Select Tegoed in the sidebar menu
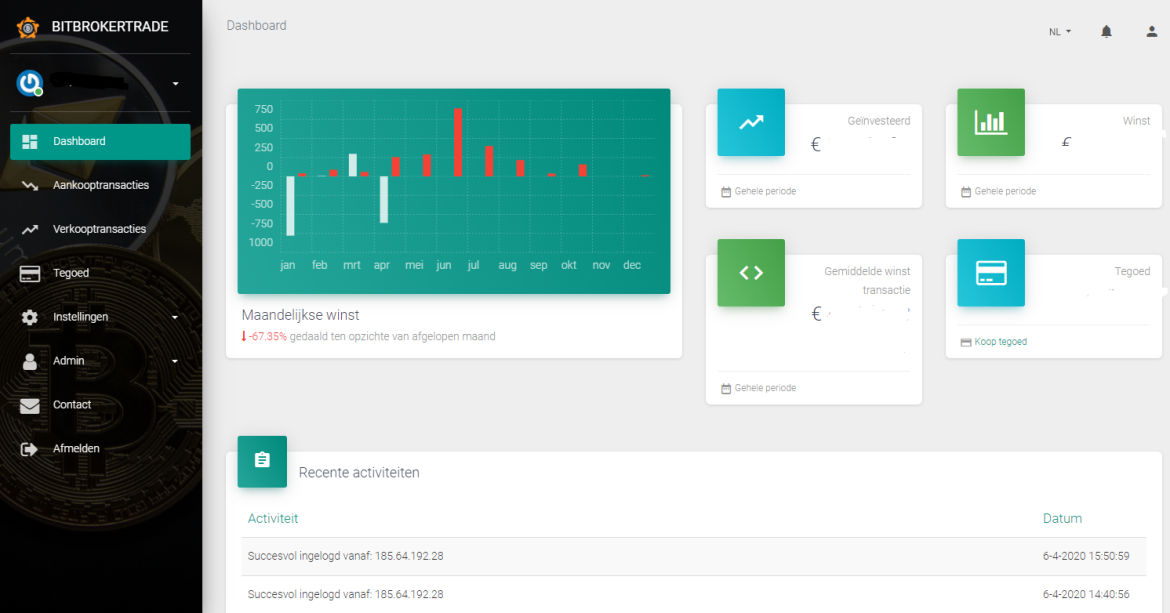 pyautogui.click(x=71, y=273)
